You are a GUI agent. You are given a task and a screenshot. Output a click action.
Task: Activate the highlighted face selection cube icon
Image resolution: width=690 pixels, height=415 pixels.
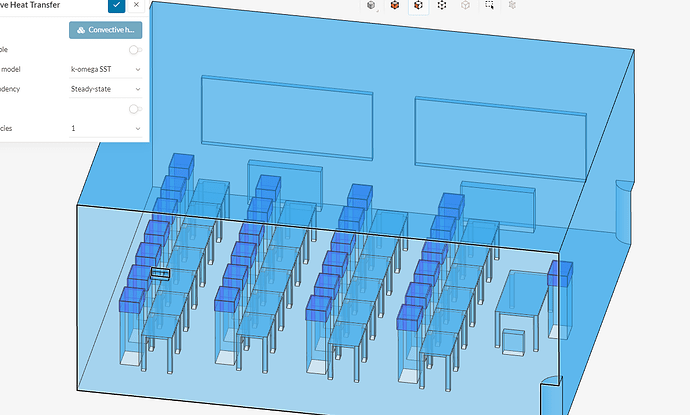[418, 5]
